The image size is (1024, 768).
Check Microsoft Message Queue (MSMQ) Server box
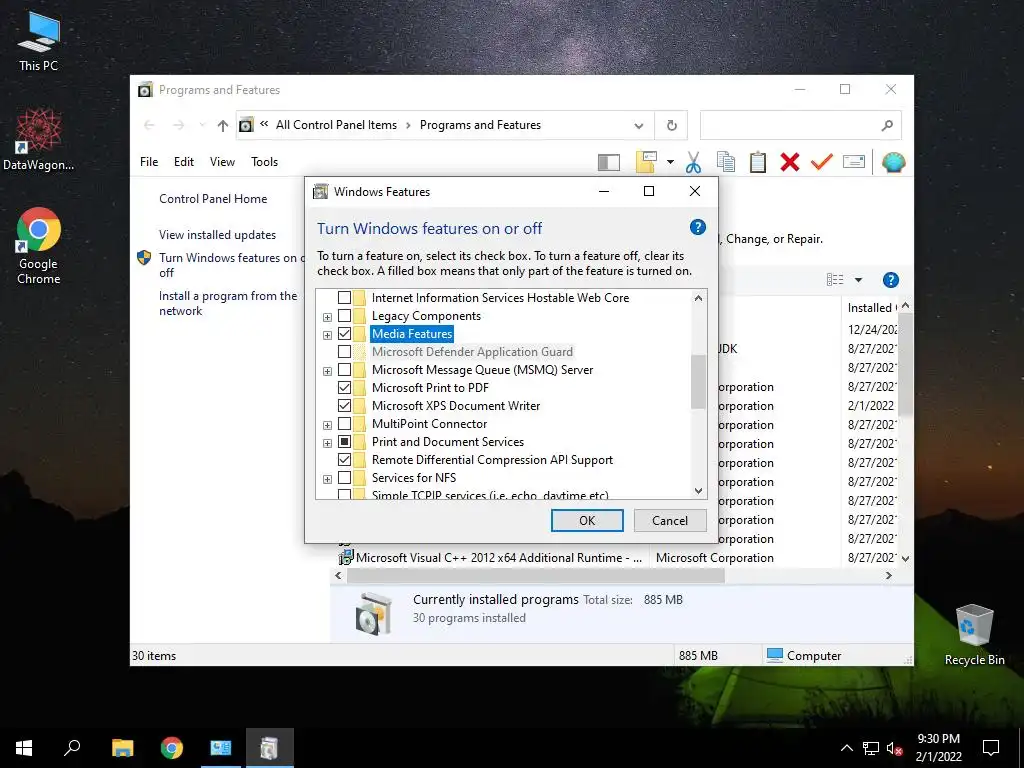click(x=344, y=370)
